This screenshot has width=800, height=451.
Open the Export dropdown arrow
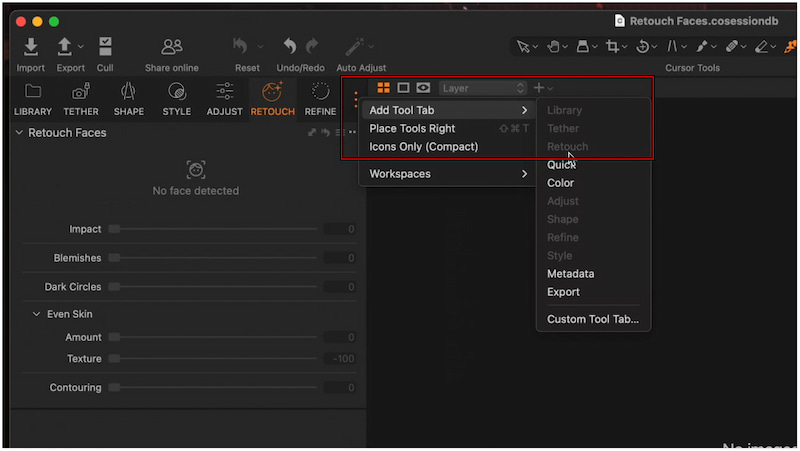81,46
